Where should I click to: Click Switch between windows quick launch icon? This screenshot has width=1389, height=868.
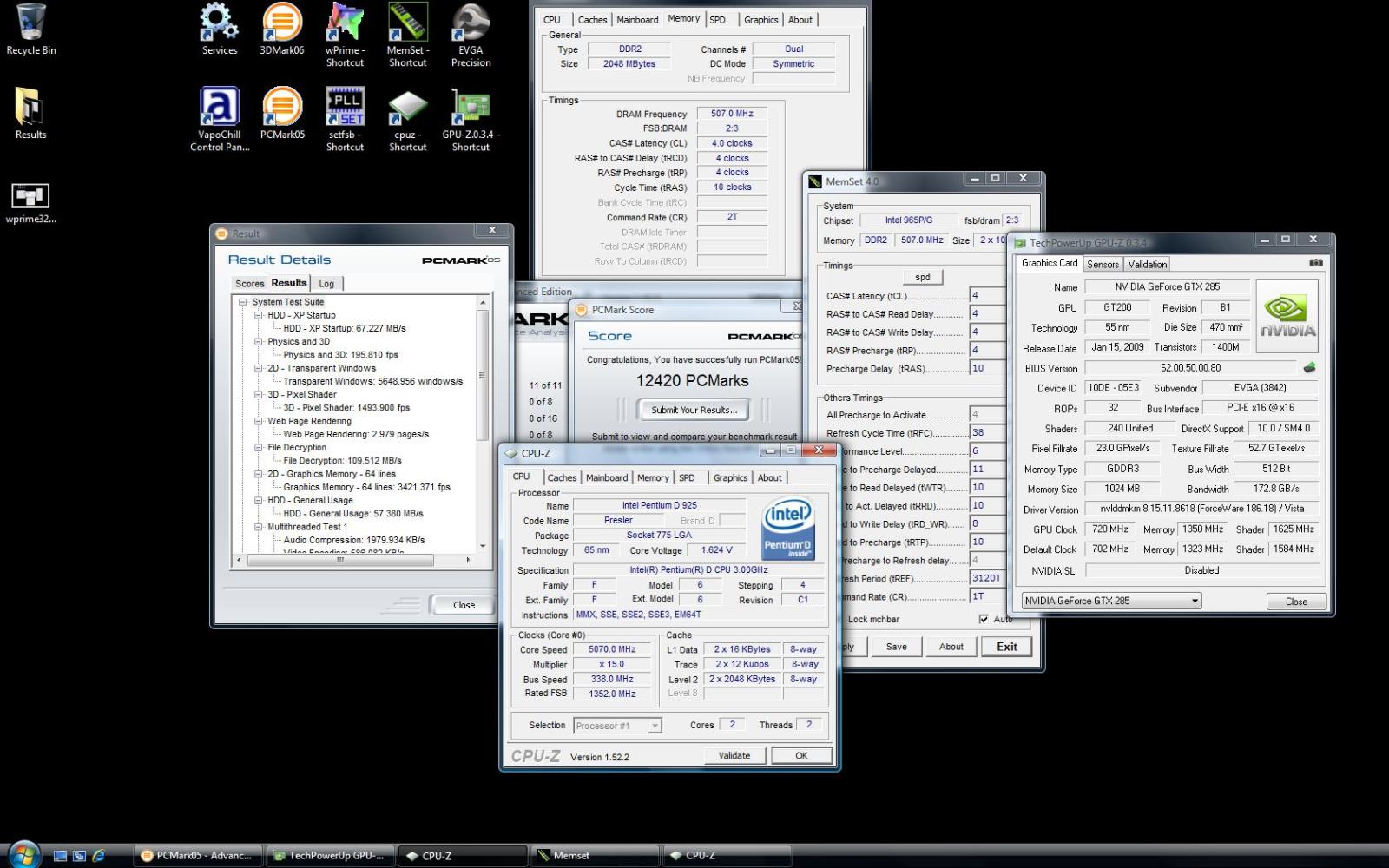pos(79,855)
